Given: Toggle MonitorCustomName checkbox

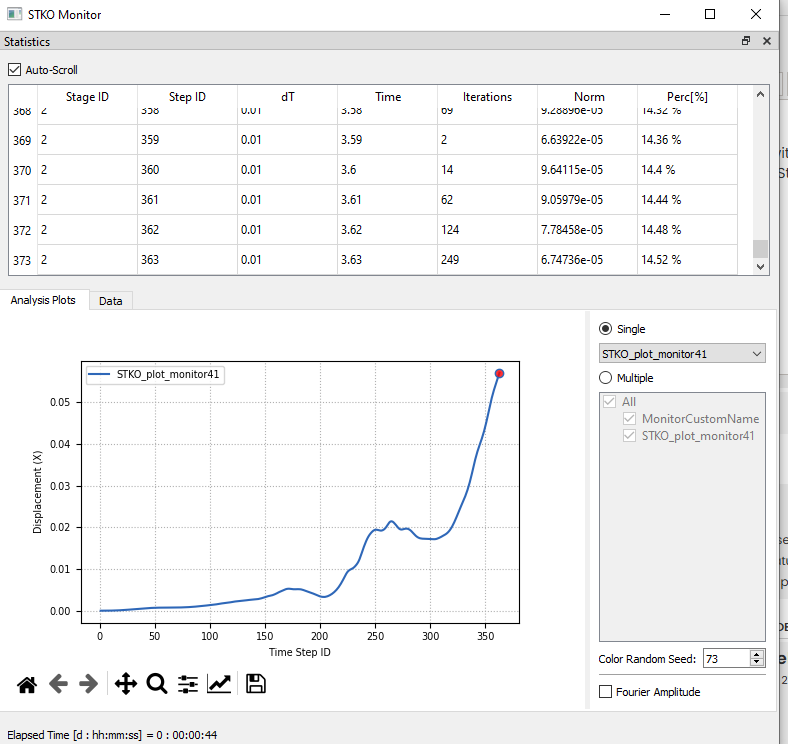Looking at the screenshot, I should [x=629, y=419].
